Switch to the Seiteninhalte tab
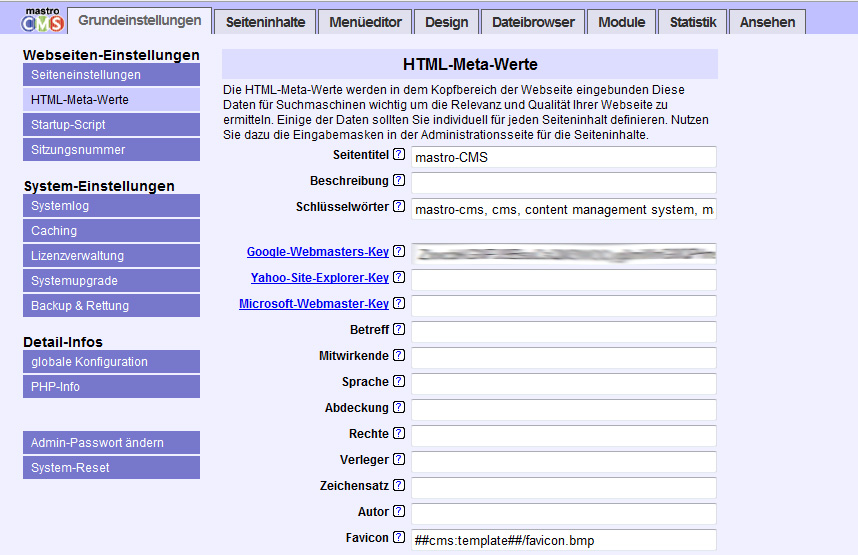Image resolution: width=858 pixels, height=555 pixels. 265,22
